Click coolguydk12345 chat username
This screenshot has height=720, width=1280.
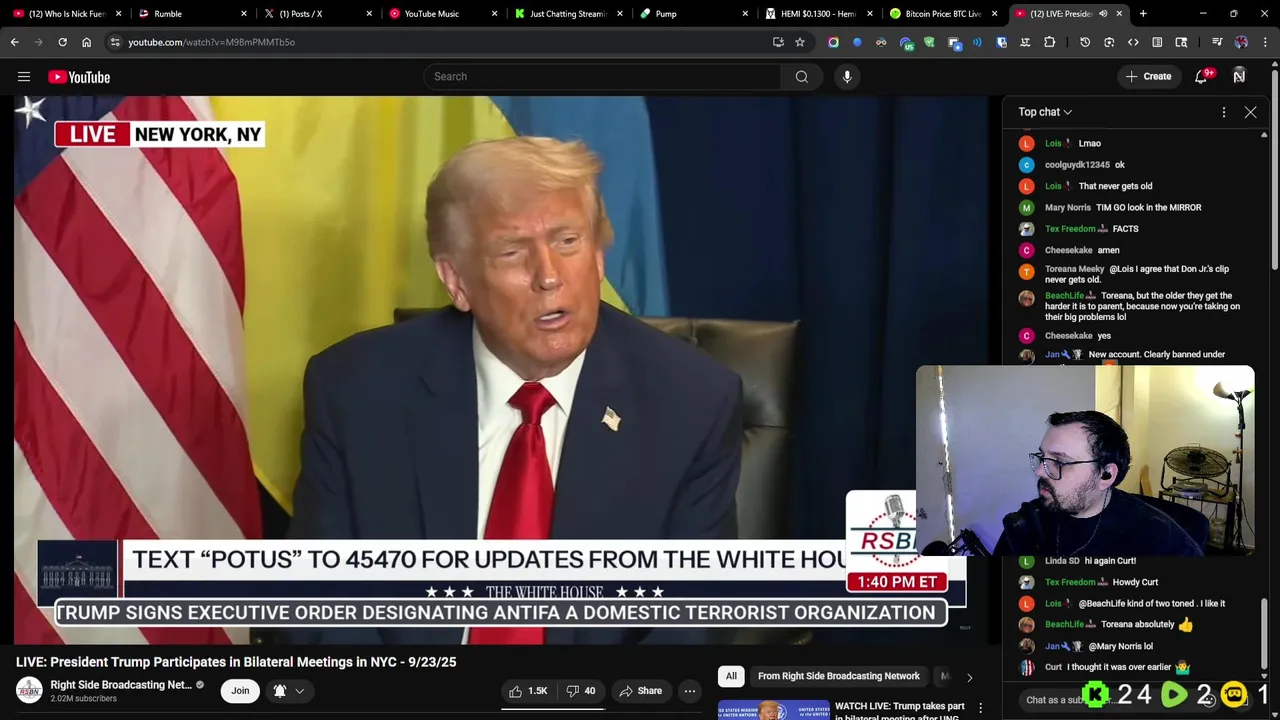(x=1077, y=165)
